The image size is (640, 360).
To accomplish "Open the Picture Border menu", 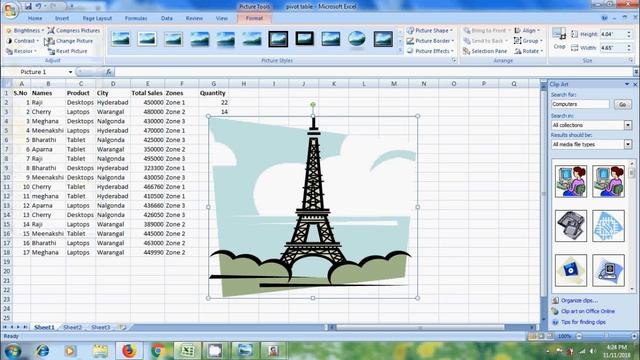I will [x=431, y=41].
